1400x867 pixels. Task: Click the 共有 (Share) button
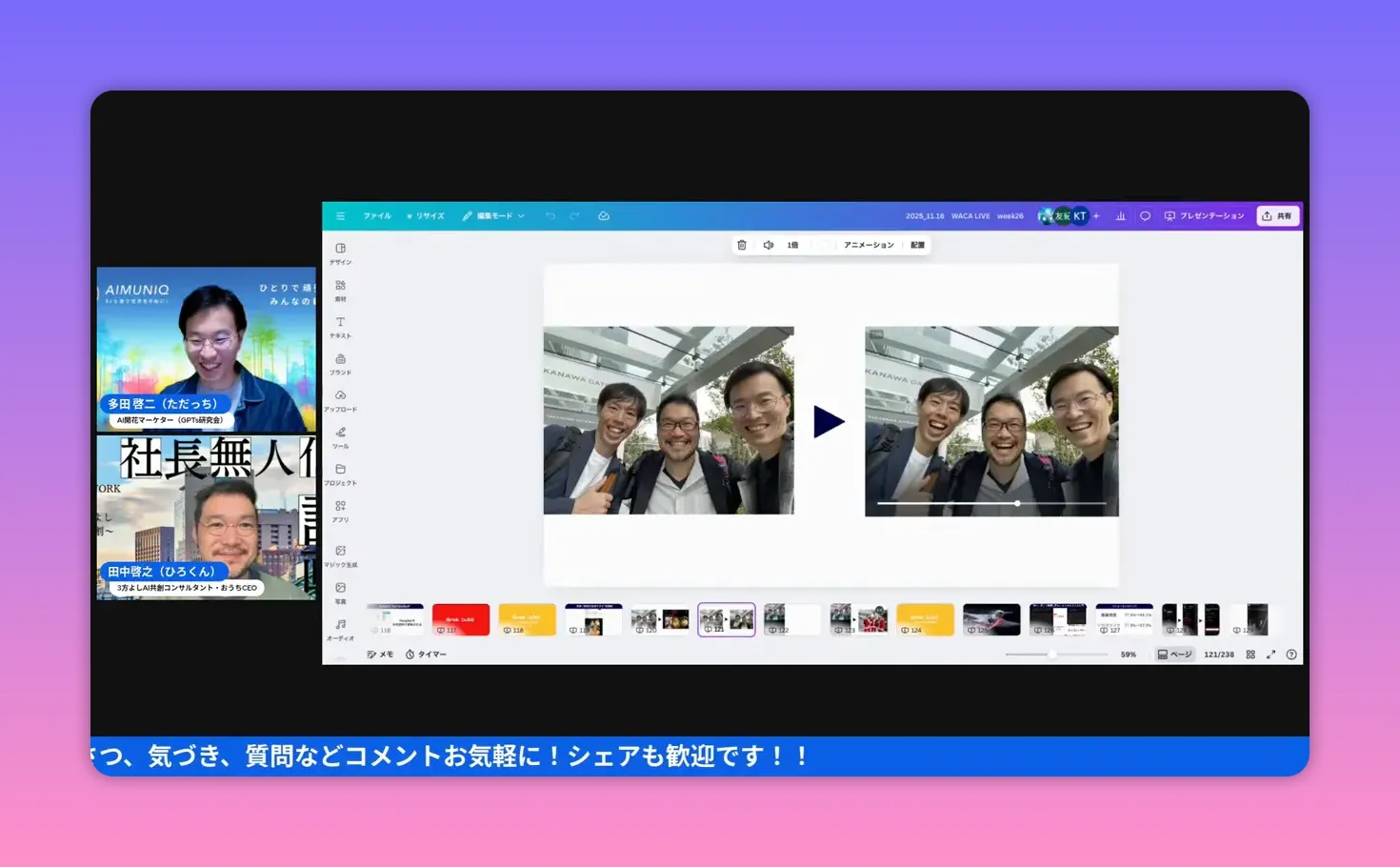pyautogui.click(x=1277, y=215)
